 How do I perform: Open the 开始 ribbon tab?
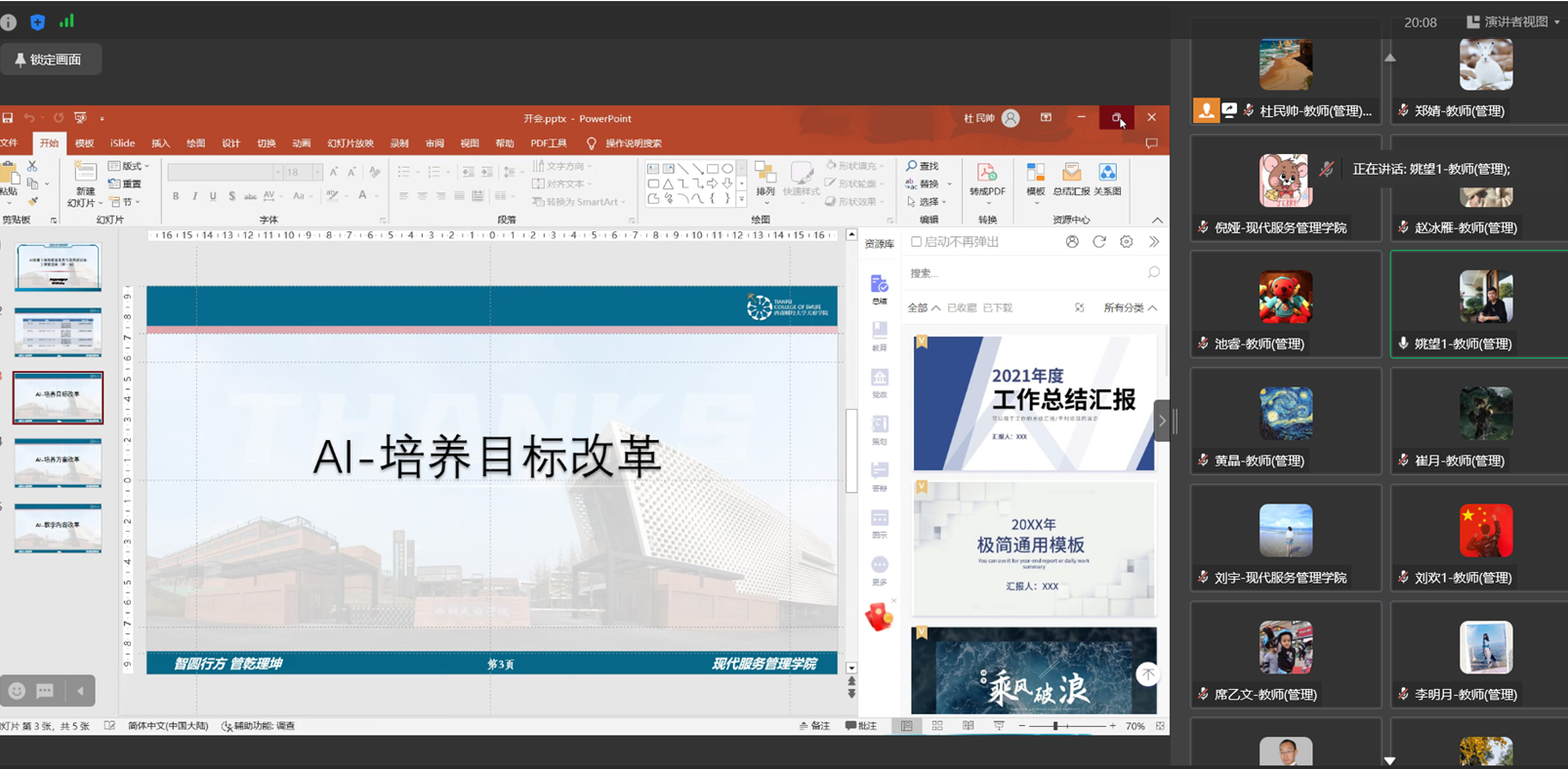(49, 143)
